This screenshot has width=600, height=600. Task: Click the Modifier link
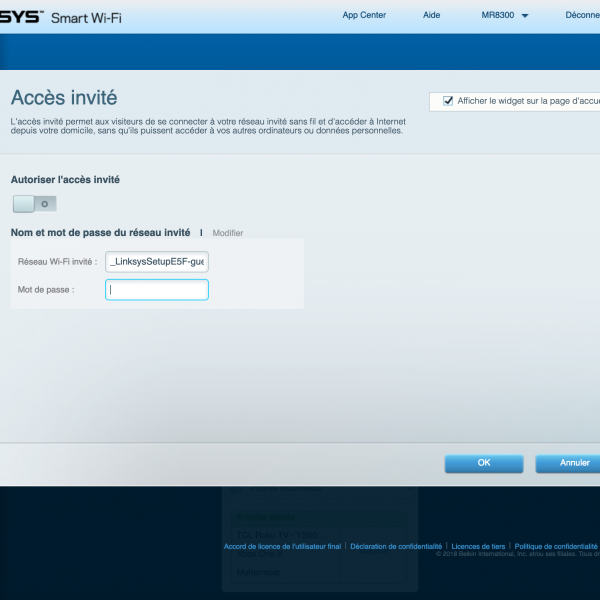[227, 233]
